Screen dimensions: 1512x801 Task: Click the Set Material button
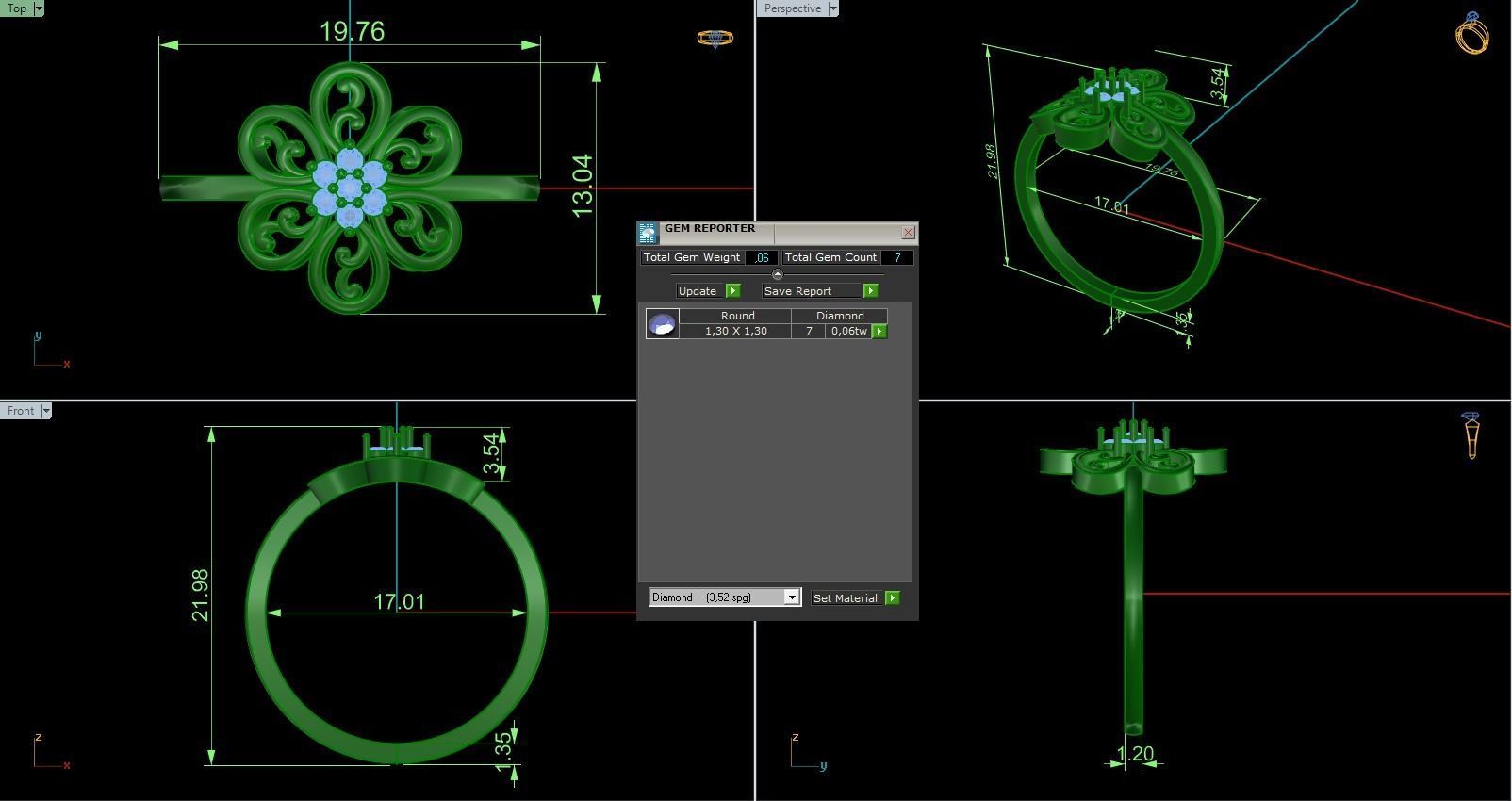point(846,598)
